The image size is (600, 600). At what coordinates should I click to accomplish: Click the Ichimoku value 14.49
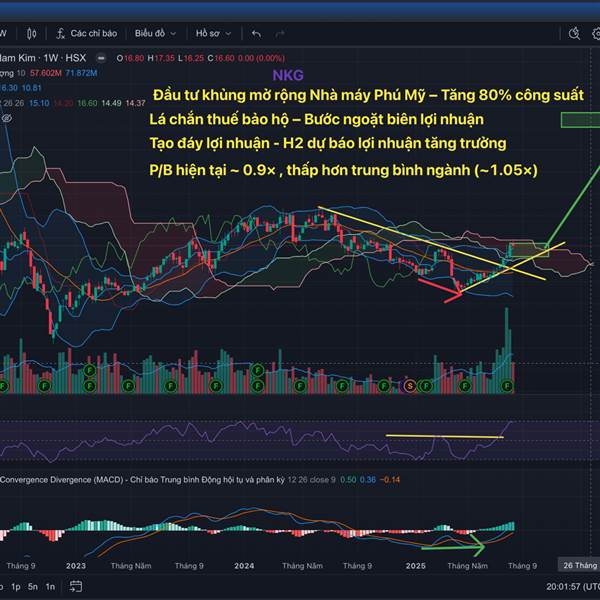pos(111,103)
